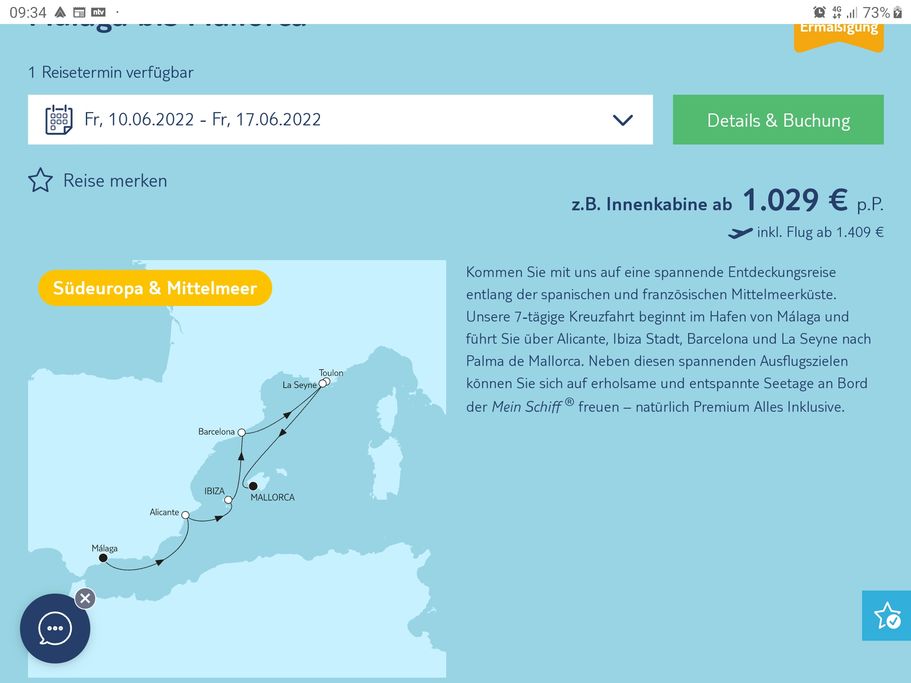The image size is (911, 683).
Task: Click the La Seyne port marker
Action: 321,384
